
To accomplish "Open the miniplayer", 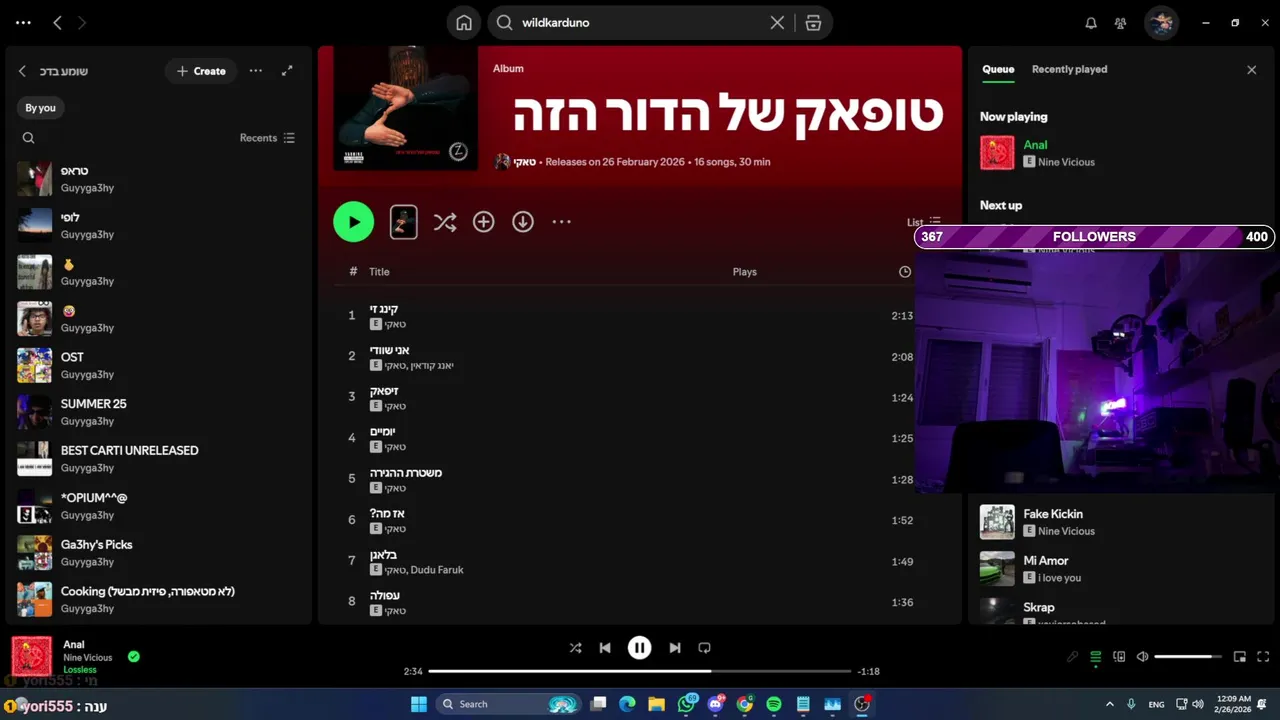I will [1240, 657].
